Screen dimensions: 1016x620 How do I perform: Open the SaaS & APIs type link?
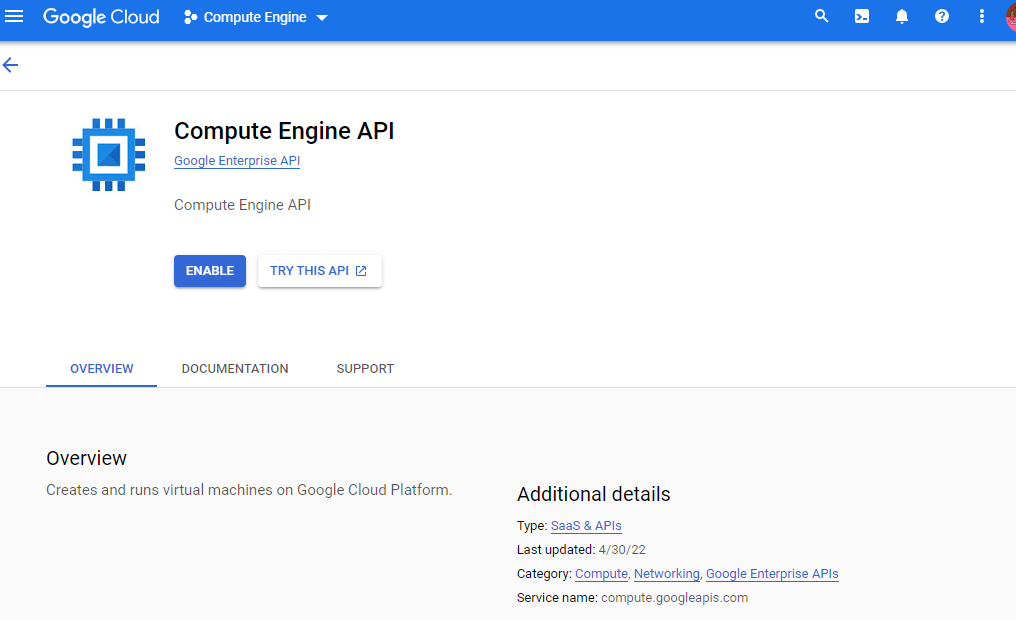point(586,525)
